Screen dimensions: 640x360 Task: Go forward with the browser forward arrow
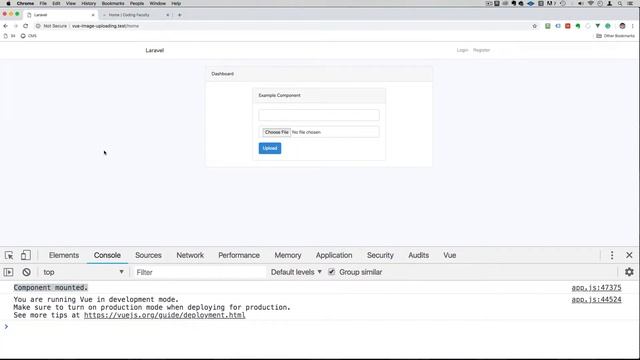click(x=16, y=26)
